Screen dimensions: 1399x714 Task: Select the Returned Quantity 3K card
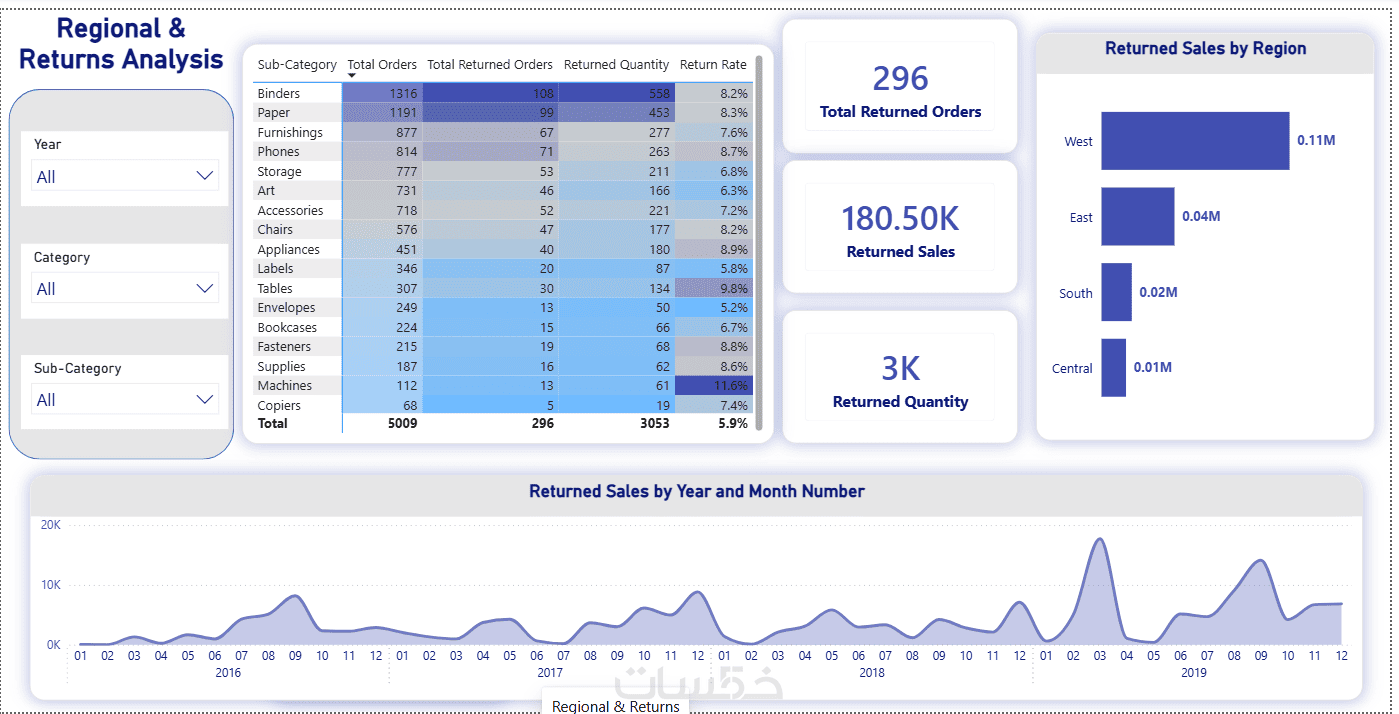tap(900, 378)
